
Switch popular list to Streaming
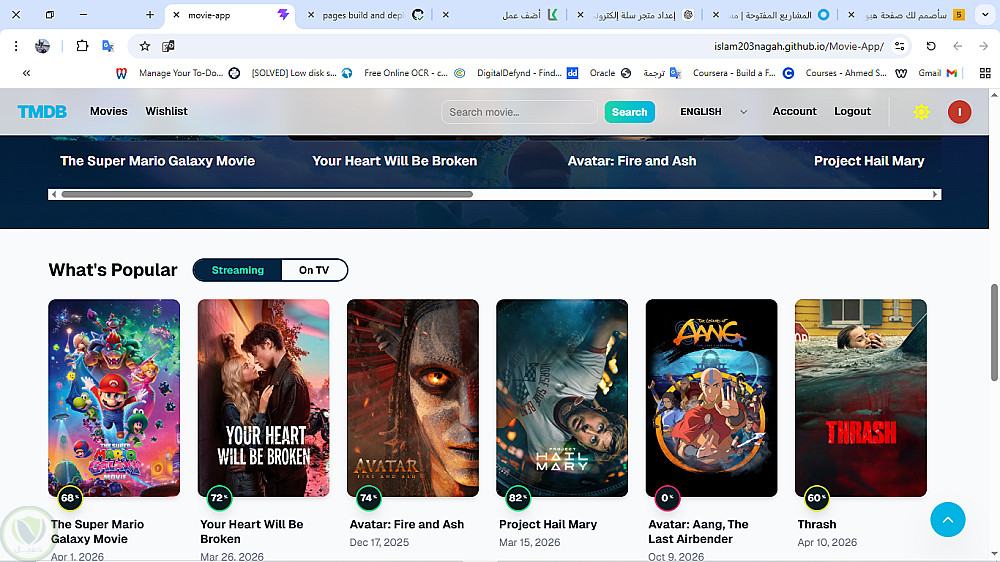click(237, 270)
